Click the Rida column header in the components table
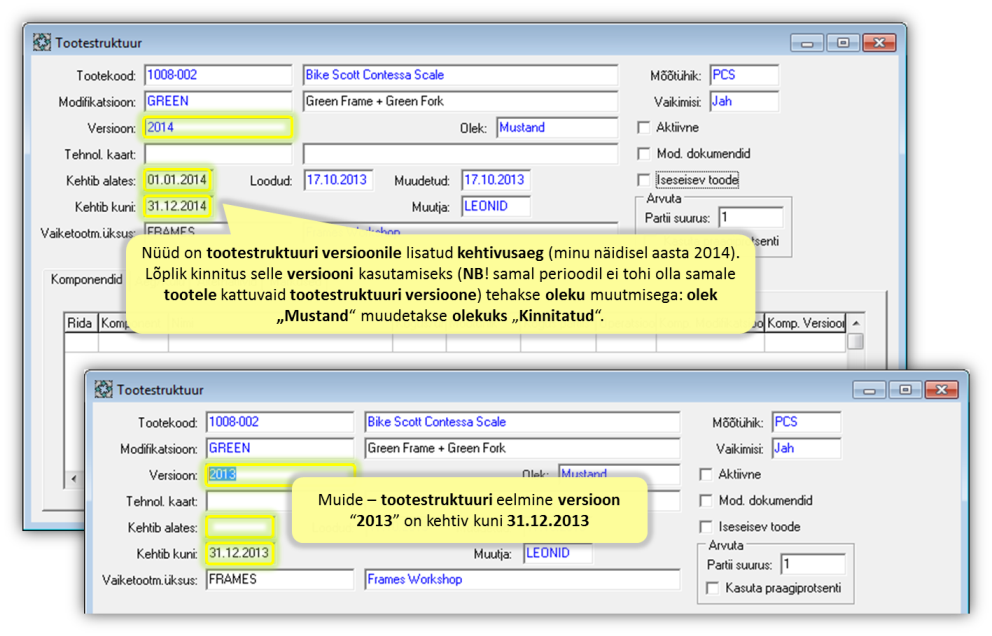The width and height of the screenshot is (992, 636). [x=81, y=323]
